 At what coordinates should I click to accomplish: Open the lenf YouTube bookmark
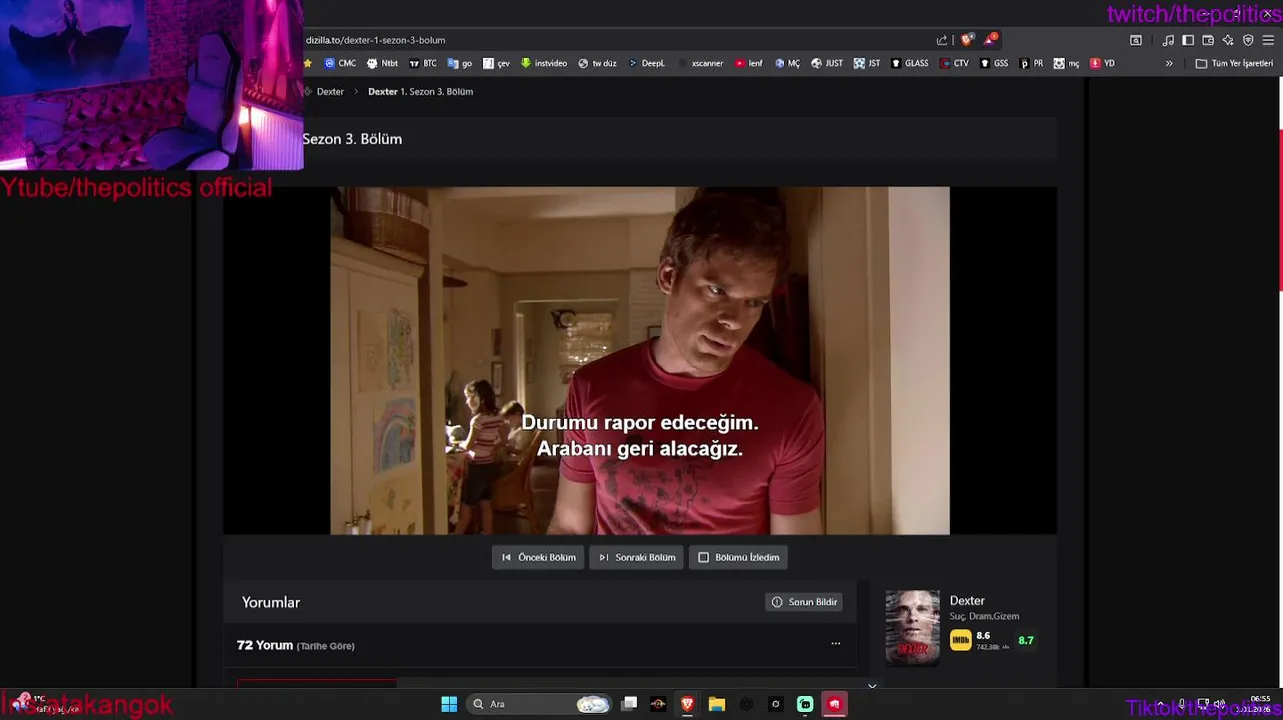[x=749, y=63]
